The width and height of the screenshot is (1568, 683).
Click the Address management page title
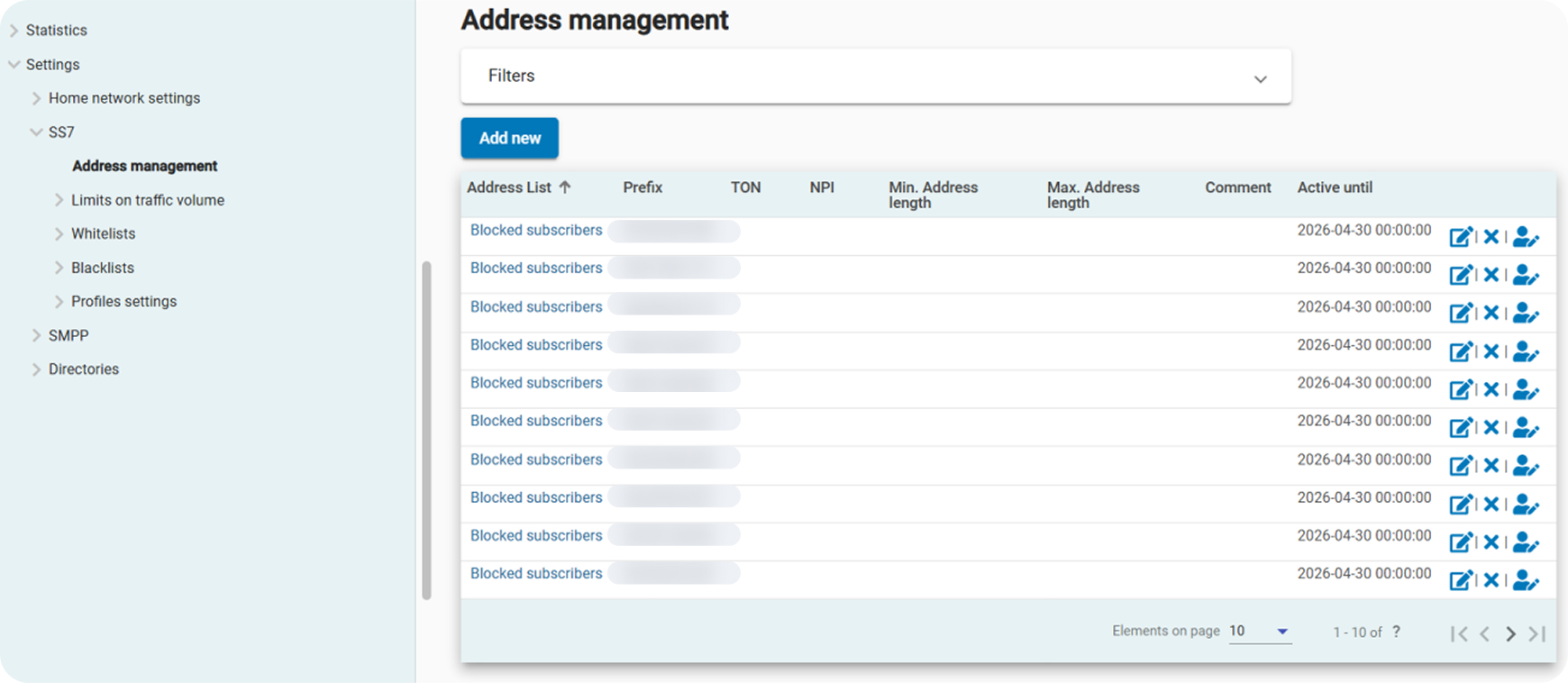(595, 20)
